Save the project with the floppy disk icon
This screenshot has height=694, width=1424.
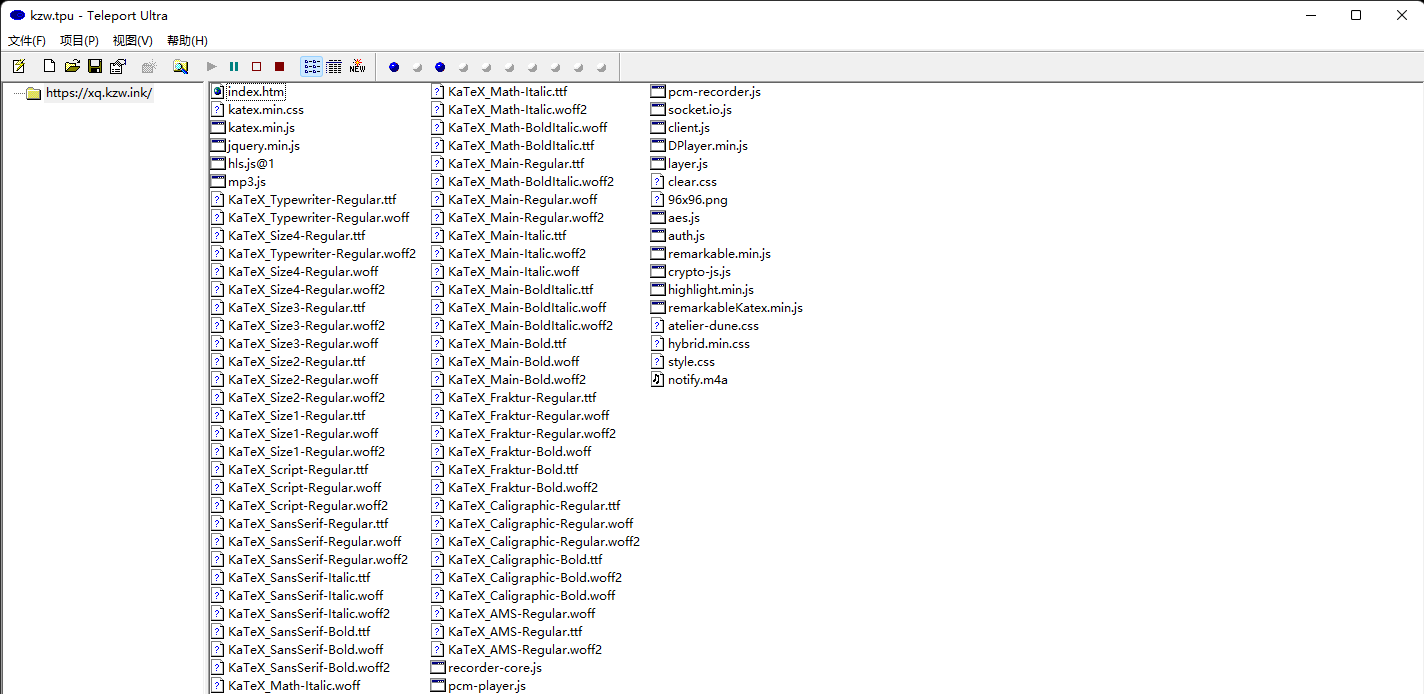[x=95, y=67]
